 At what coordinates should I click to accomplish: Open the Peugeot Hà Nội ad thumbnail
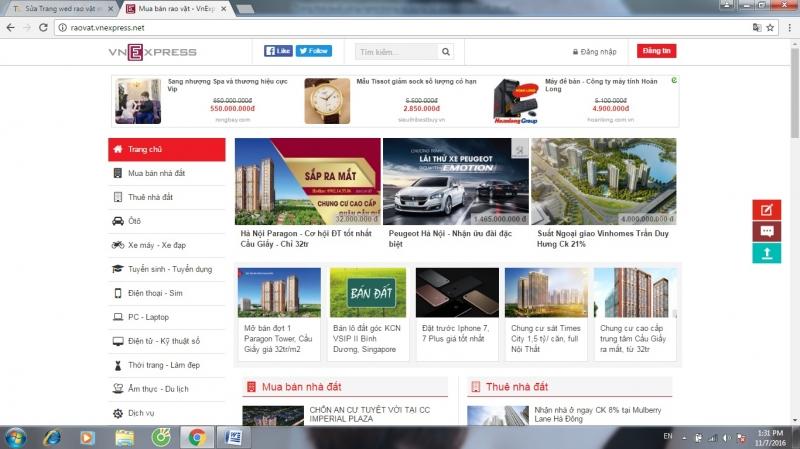coord(455,181)
